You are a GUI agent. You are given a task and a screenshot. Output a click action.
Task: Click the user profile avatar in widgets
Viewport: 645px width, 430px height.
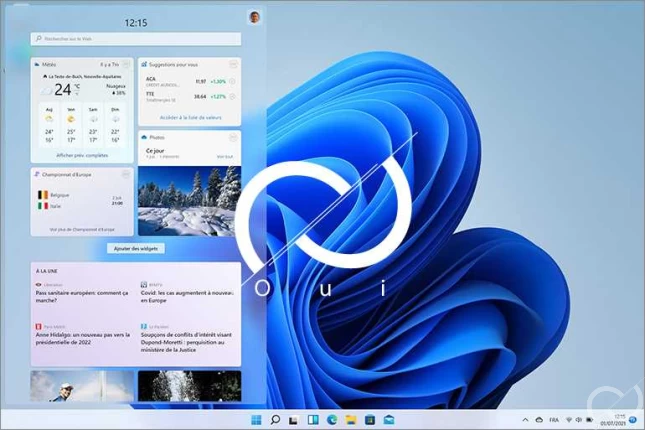click(254, 17)
